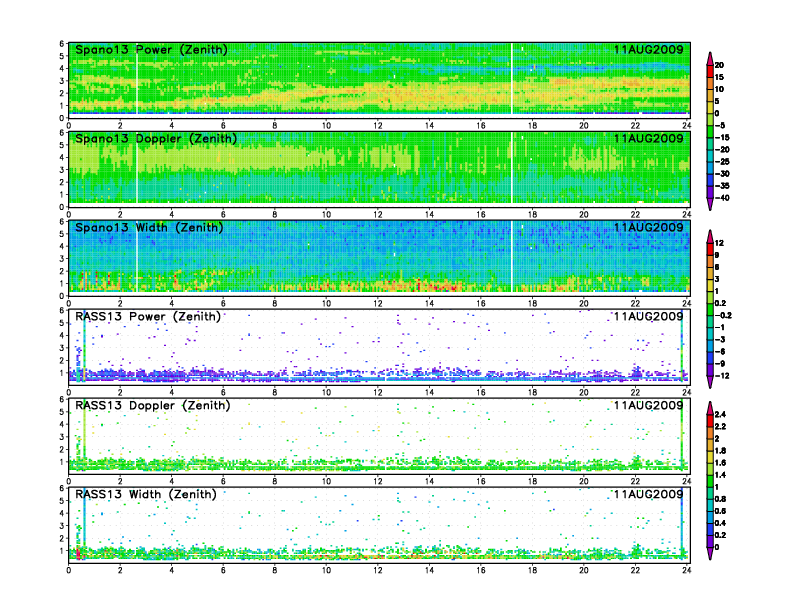Viewport: 792px width, 612px height.
Task: Click the 11AUG2009 date in the Spano13 Doppler panel
Action: tap(649, 138)
